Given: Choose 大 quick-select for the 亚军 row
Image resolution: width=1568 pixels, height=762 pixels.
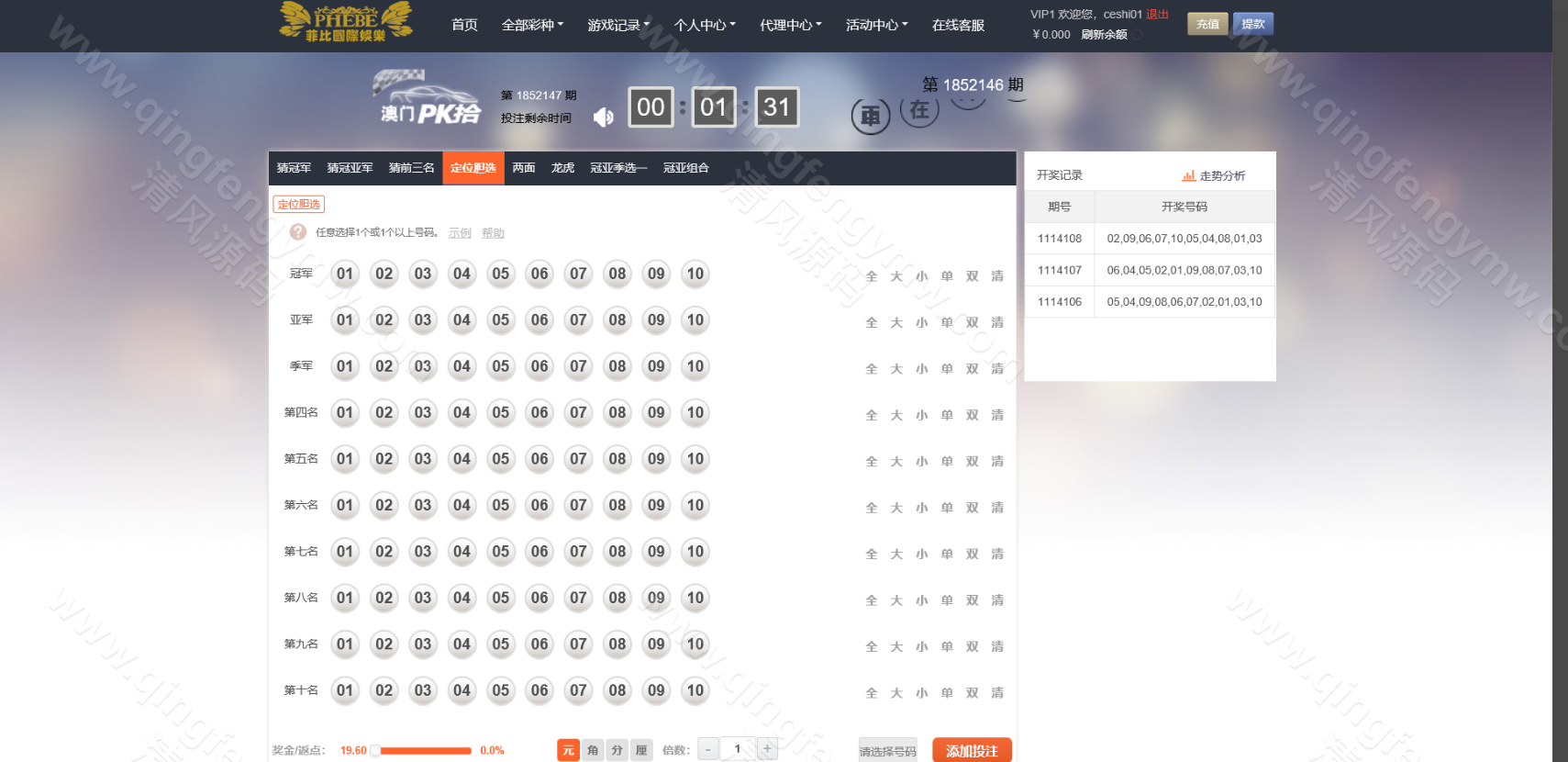Looking at the screenshot, I should tap(896, 323).
